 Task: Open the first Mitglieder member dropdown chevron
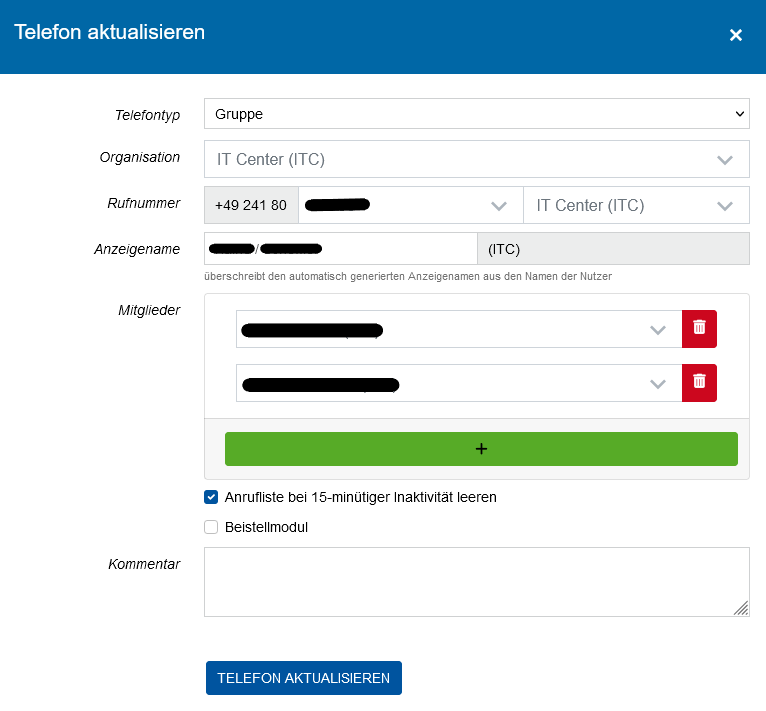coord(658,329)
